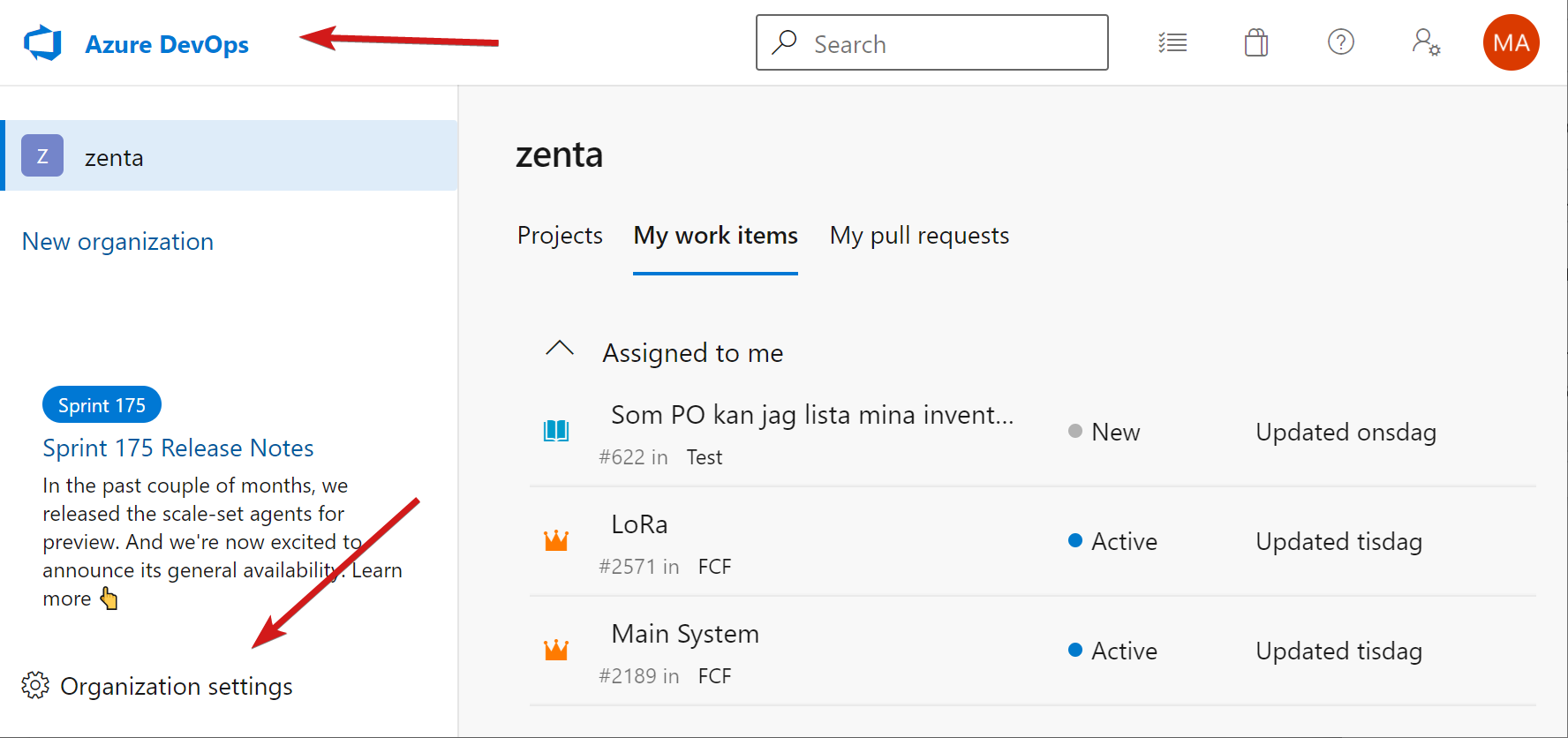
Task: Open the work items checklist icon
Action: [x=1172, y=42]
